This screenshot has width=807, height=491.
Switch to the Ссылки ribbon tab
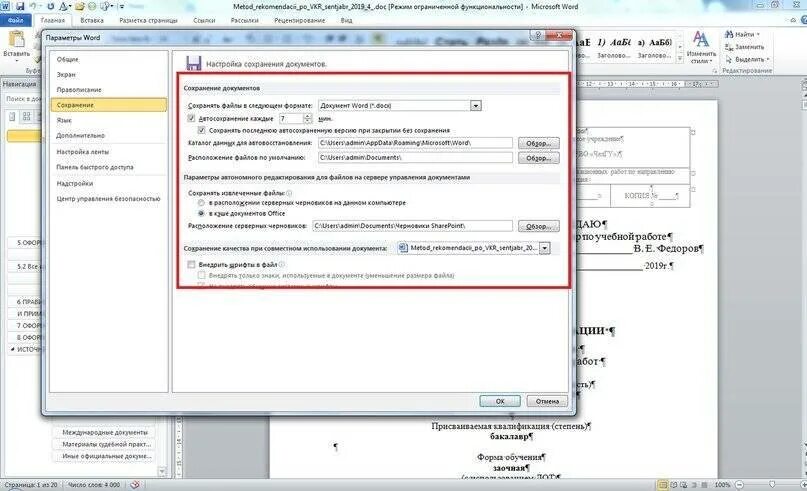click(x=204, y=21)
